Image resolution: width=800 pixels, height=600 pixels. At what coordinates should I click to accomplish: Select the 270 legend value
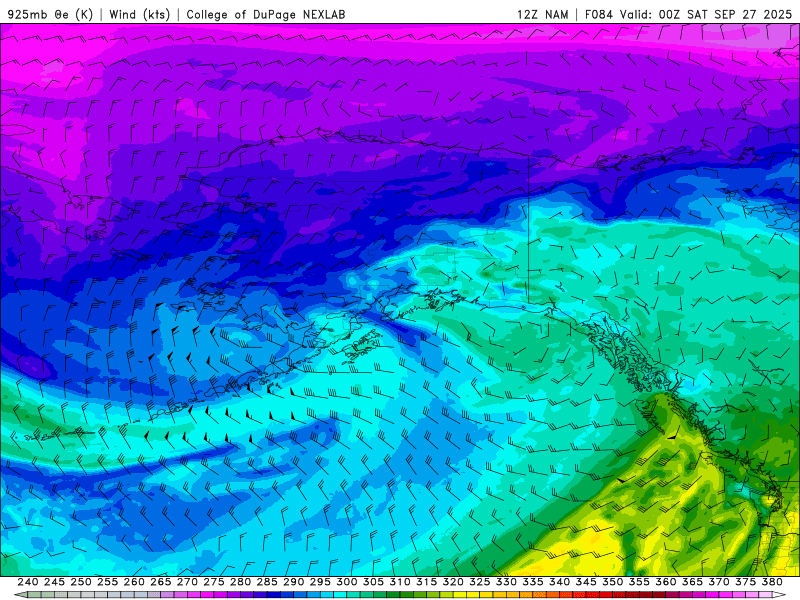187,582
